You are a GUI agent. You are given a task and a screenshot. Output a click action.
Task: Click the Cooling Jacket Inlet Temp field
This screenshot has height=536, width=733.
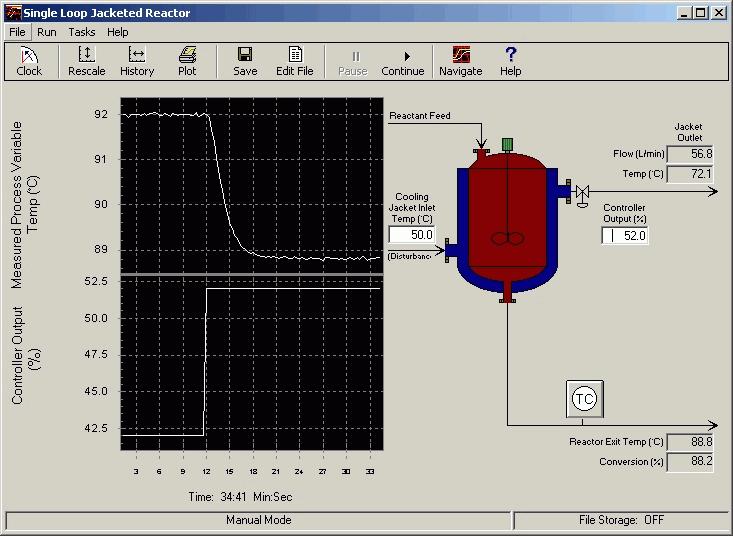click(412, 235)
